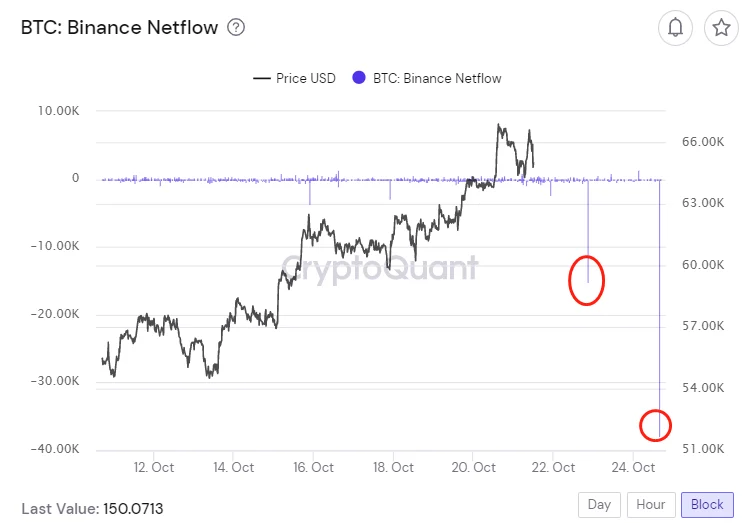
Task: Click the 20. Oct date label
Action: [x=473, y=467]
